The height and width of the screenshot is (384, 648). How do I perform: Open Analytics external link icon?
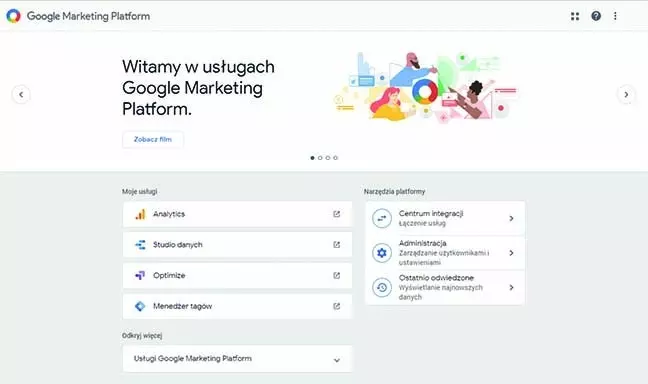337,214
